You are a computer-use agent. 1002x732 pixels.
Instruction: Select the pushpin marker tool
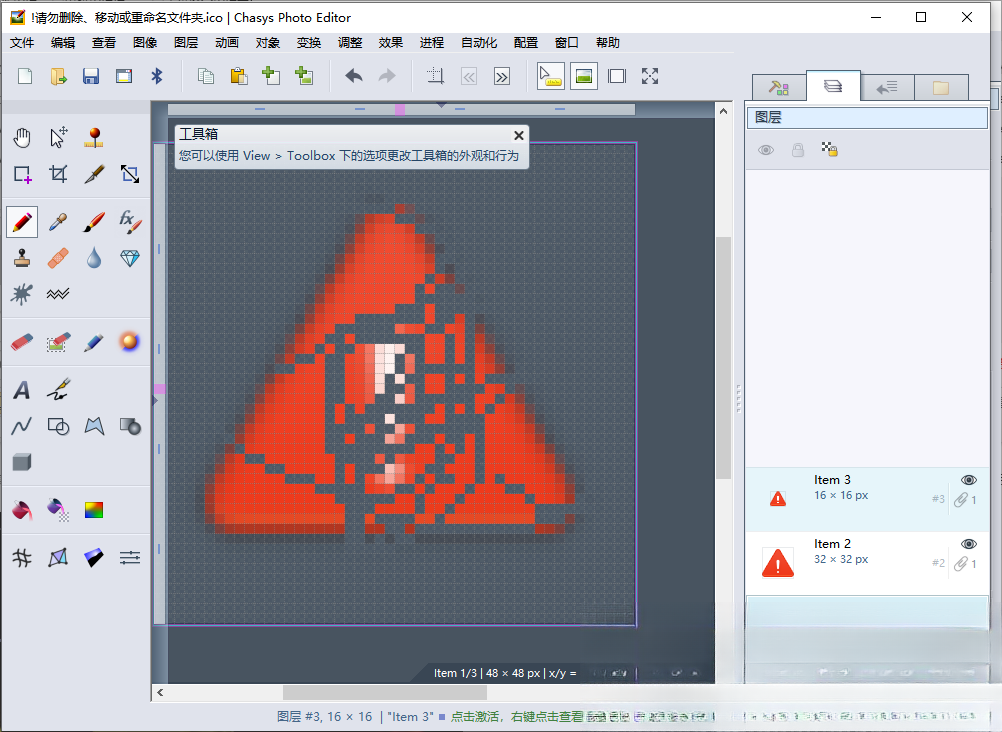[x=94, y=137]
